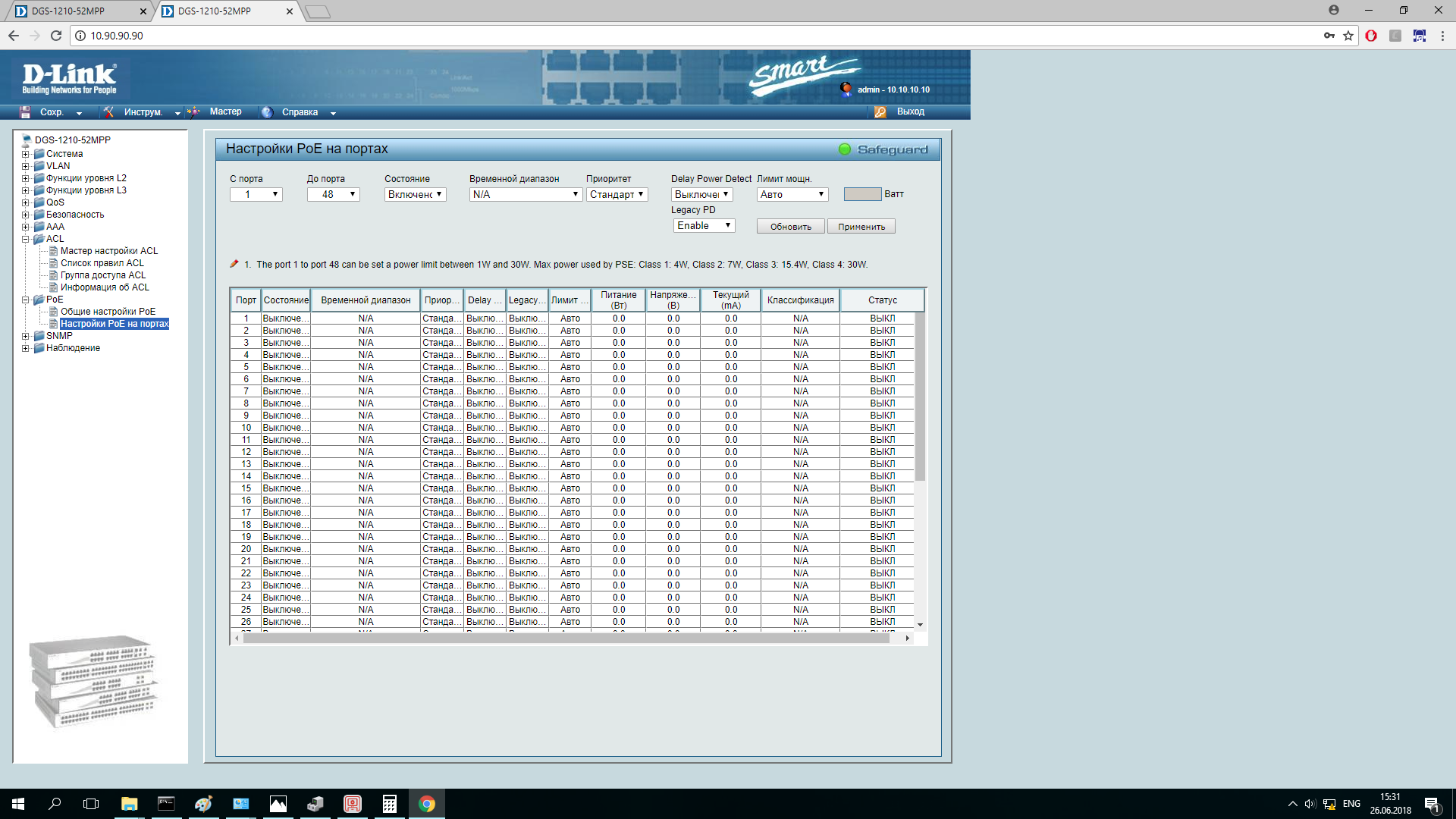Click the Help question mark icon

pyautogui.click(x=267, y=112)
